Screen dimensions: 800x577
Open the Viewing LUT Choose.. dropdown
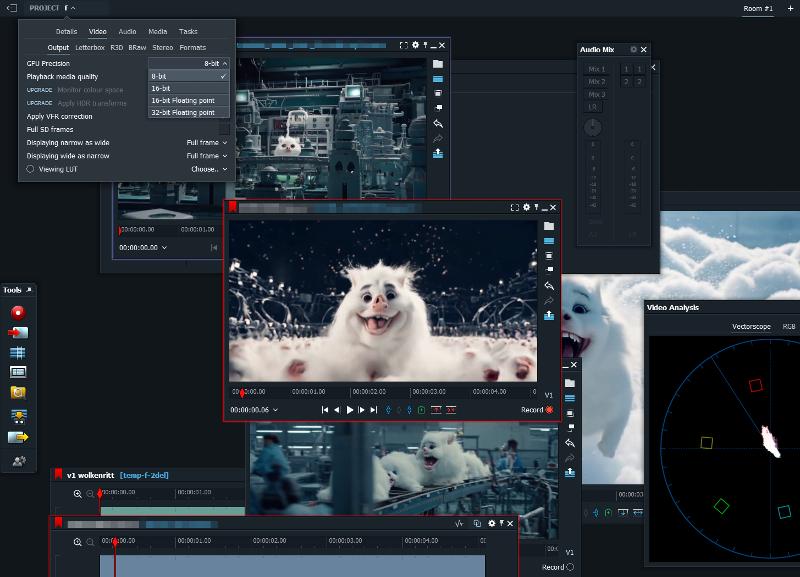tap(209, 169)
